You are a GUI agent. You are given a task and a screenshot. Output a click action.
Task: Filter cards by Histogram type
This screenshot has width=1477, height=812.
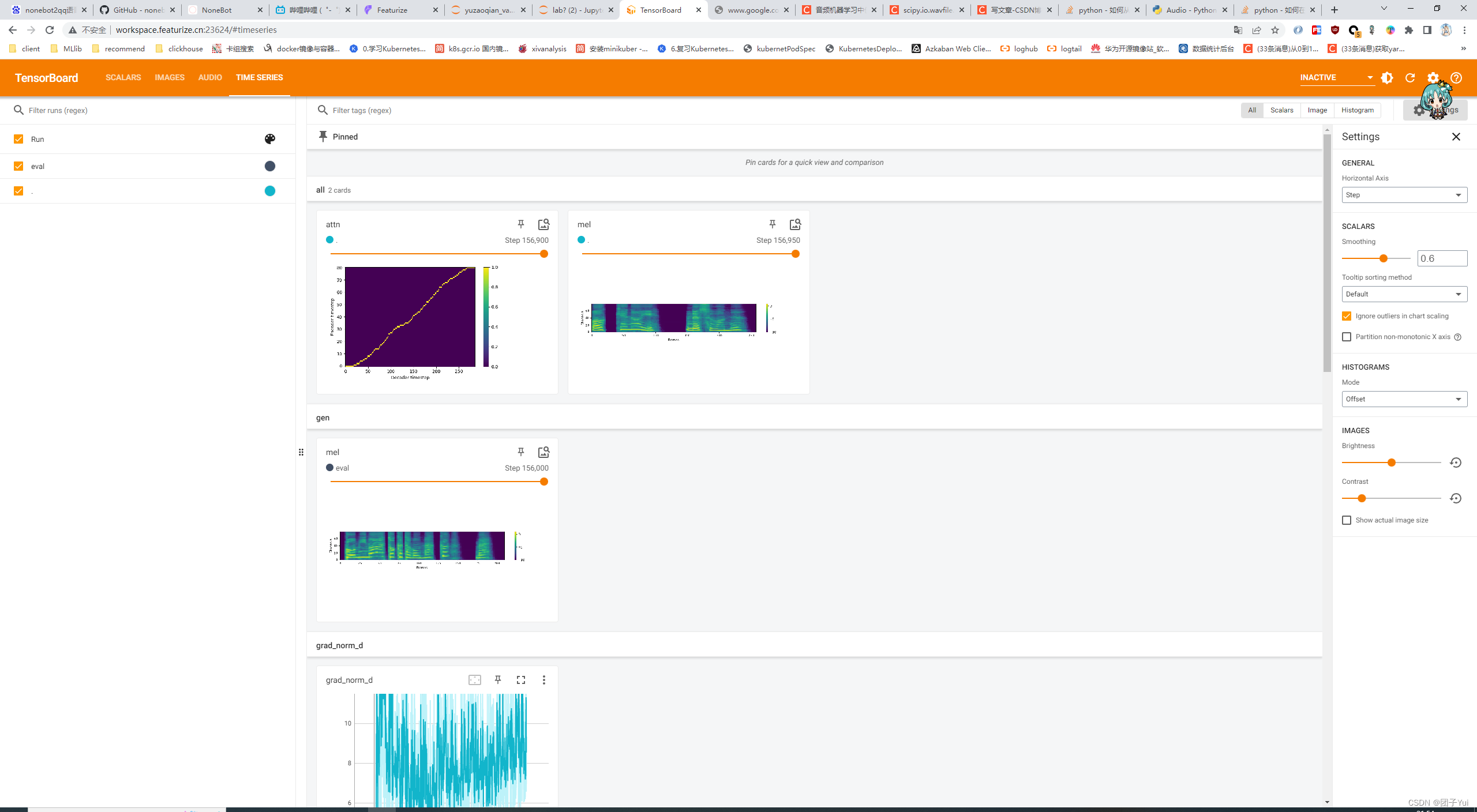click(1357, 110)
